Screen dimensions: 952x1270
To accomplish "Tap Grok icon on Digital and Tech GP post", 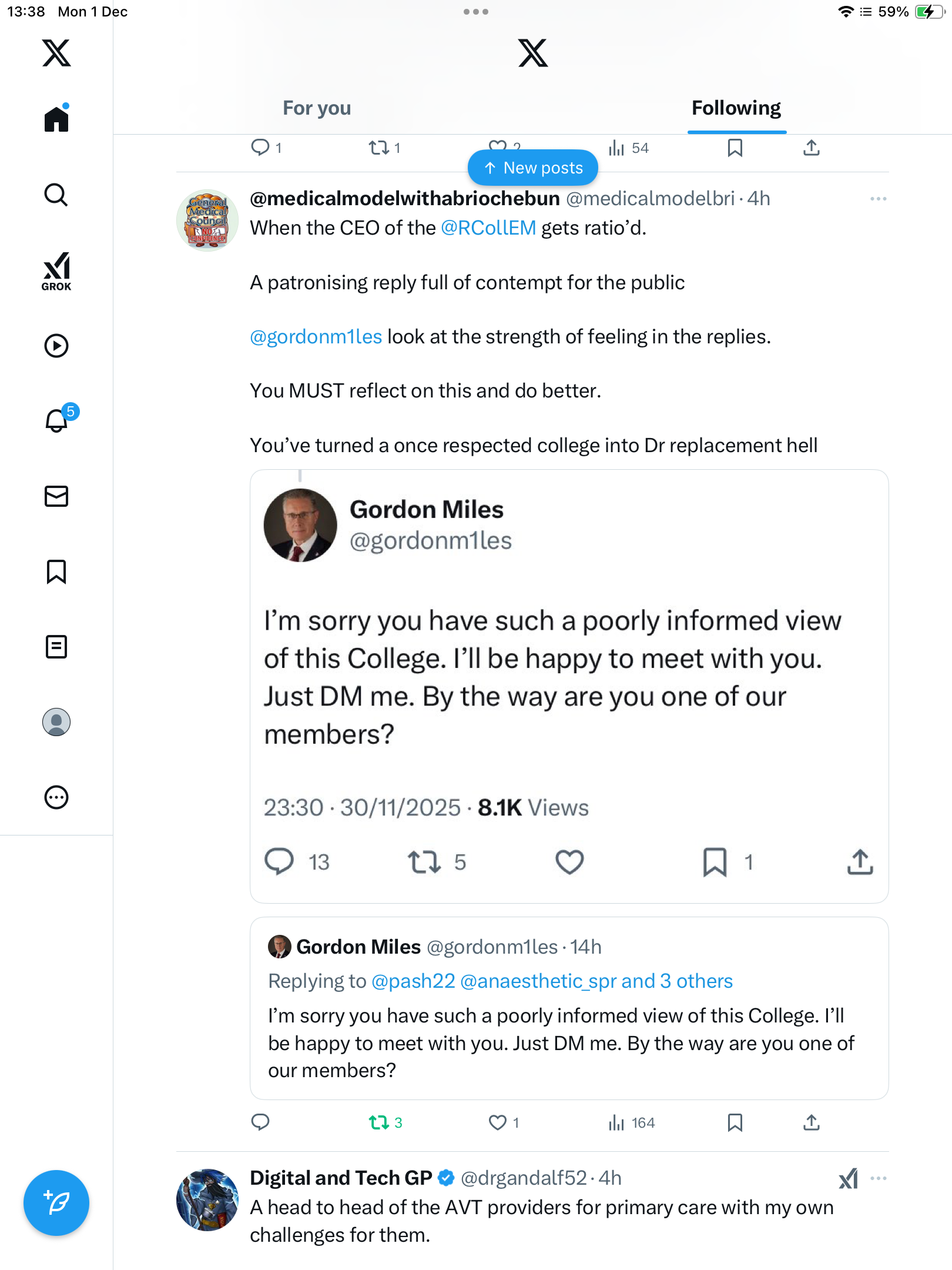I will point(848,1178).
